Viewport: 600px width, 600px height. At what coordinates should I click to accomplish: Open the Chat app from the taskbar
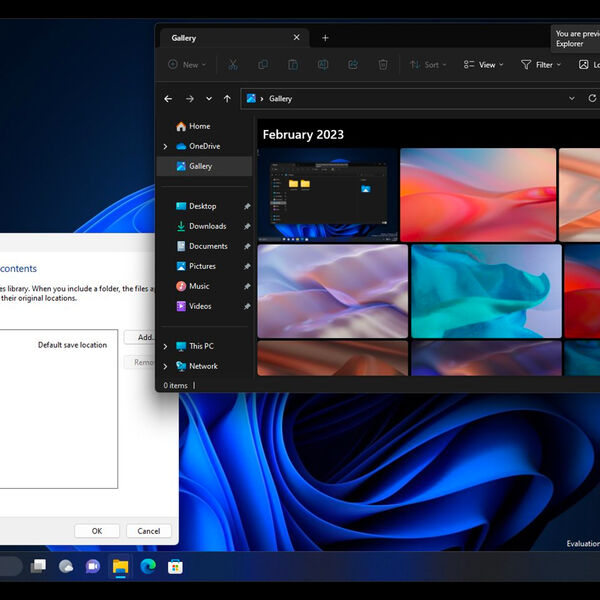[x=93, y=566]
